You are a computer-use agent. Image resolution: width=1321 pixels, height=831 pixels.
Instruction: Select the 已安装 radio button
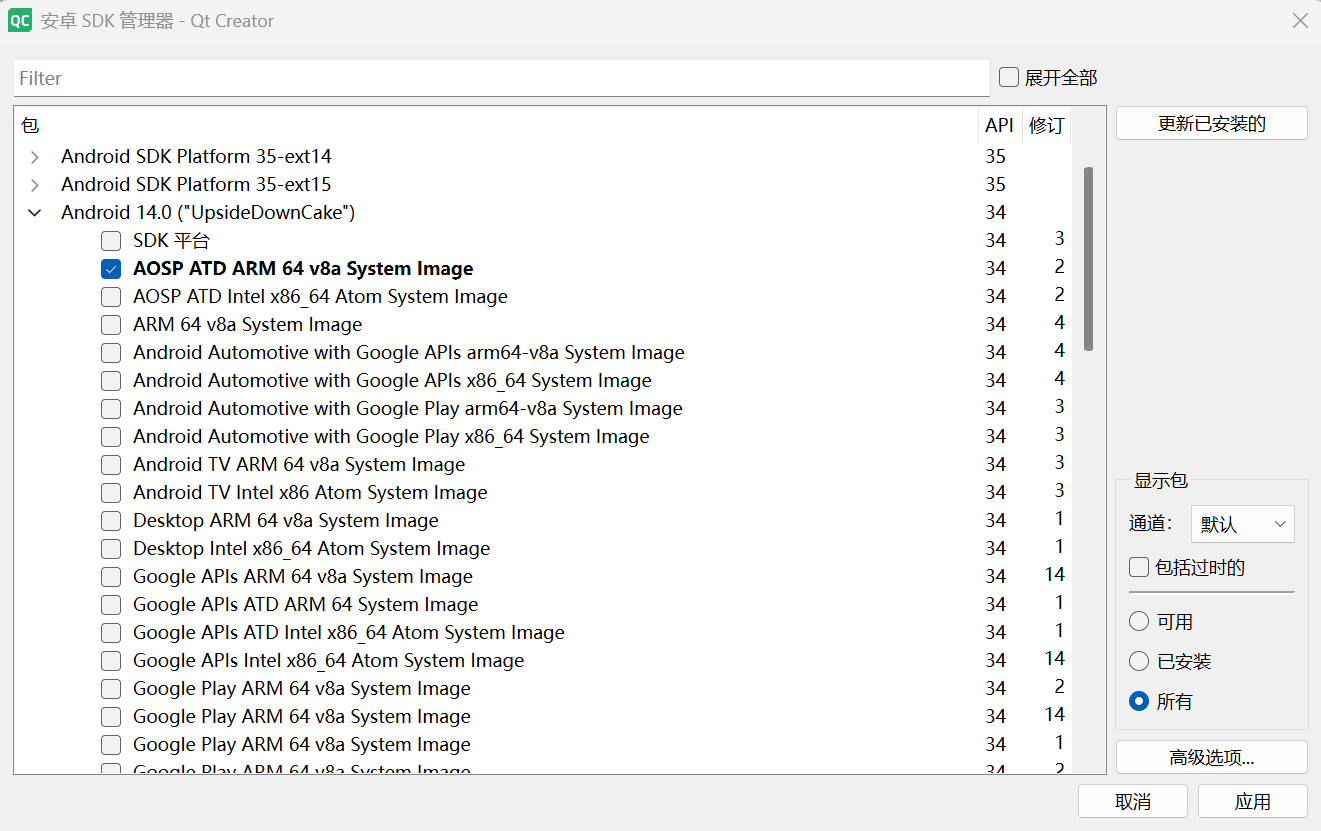click(x=1138, y=661)
